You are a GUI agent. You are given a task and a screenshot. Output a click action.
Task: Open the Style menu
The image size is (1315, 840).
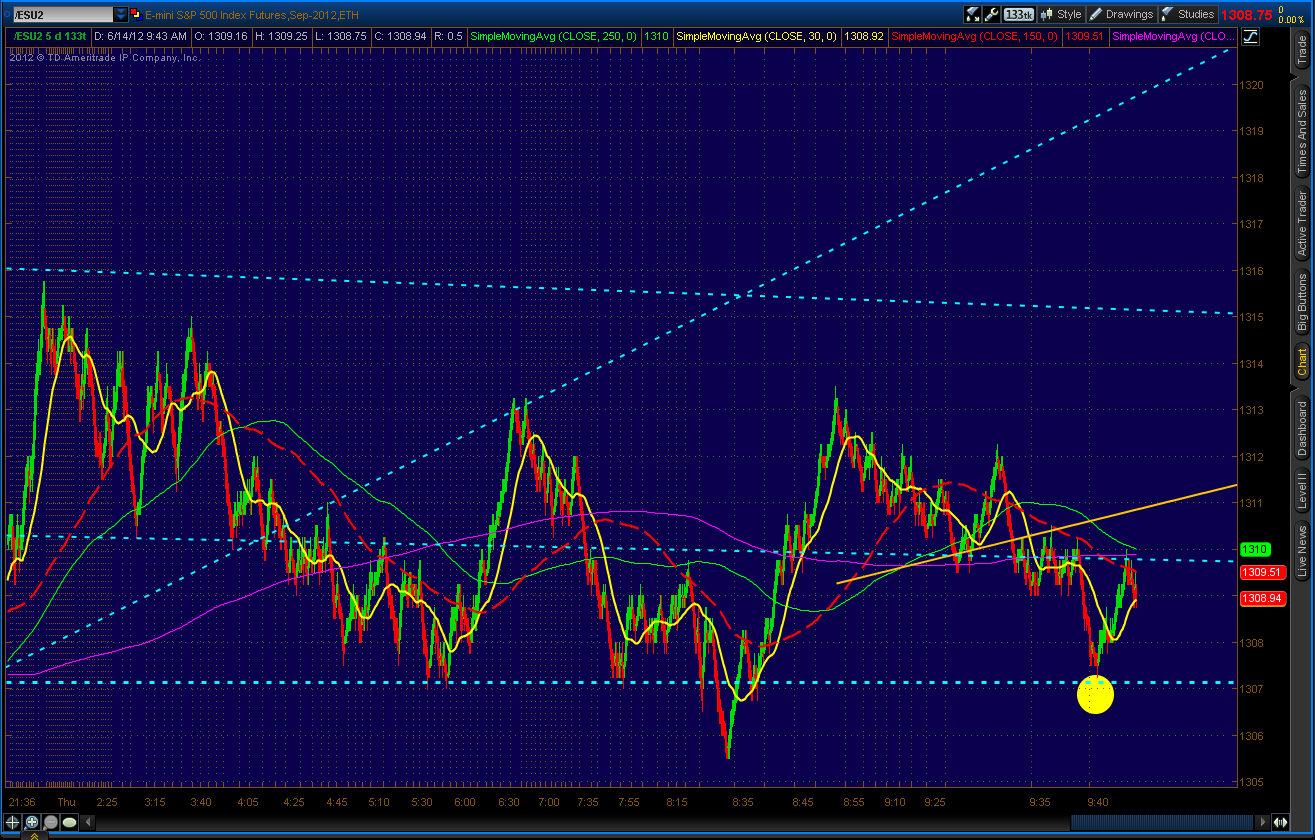[1062, 14]
